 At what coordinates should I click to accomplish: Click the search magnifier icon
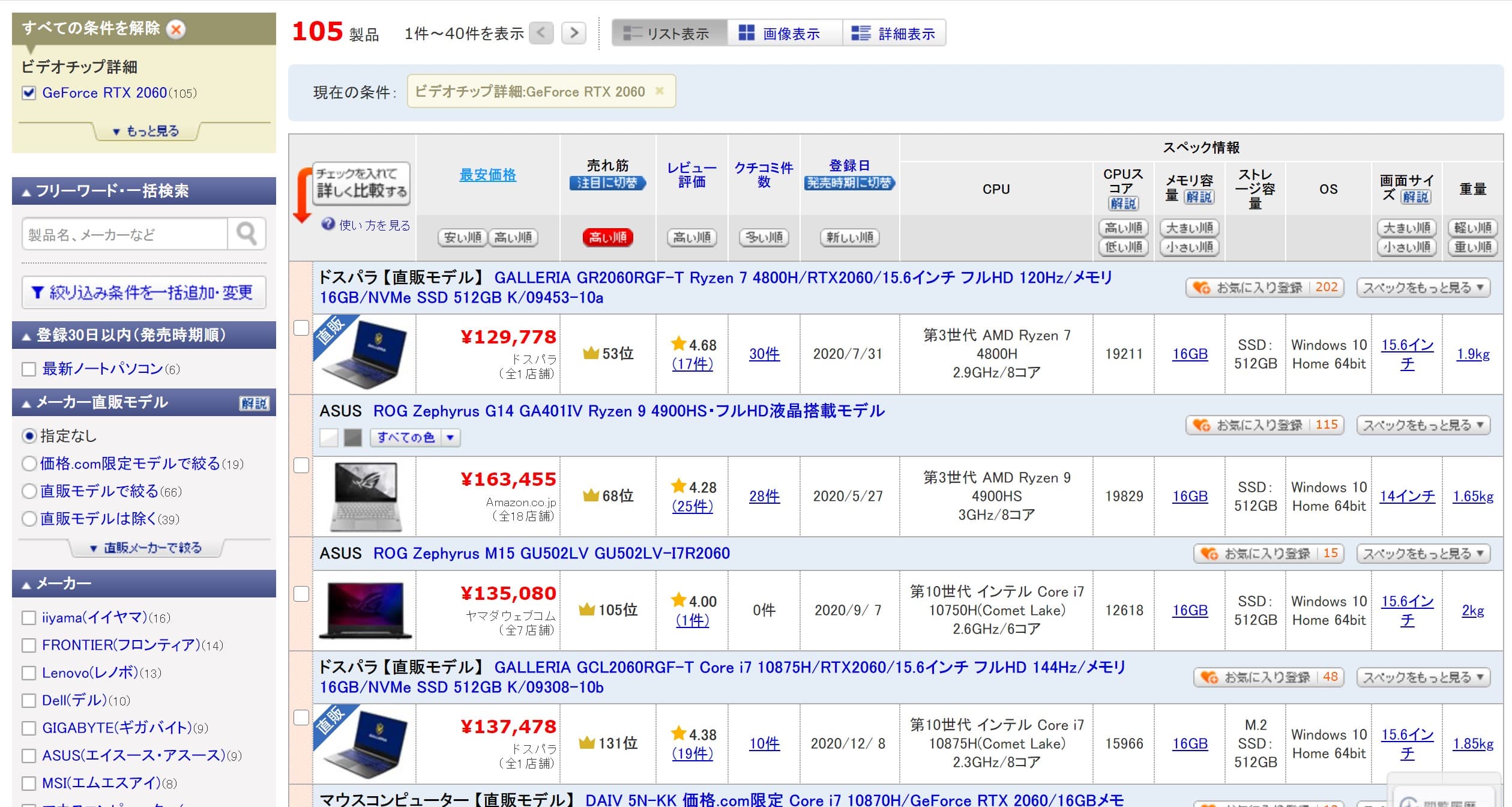(247, 234)
